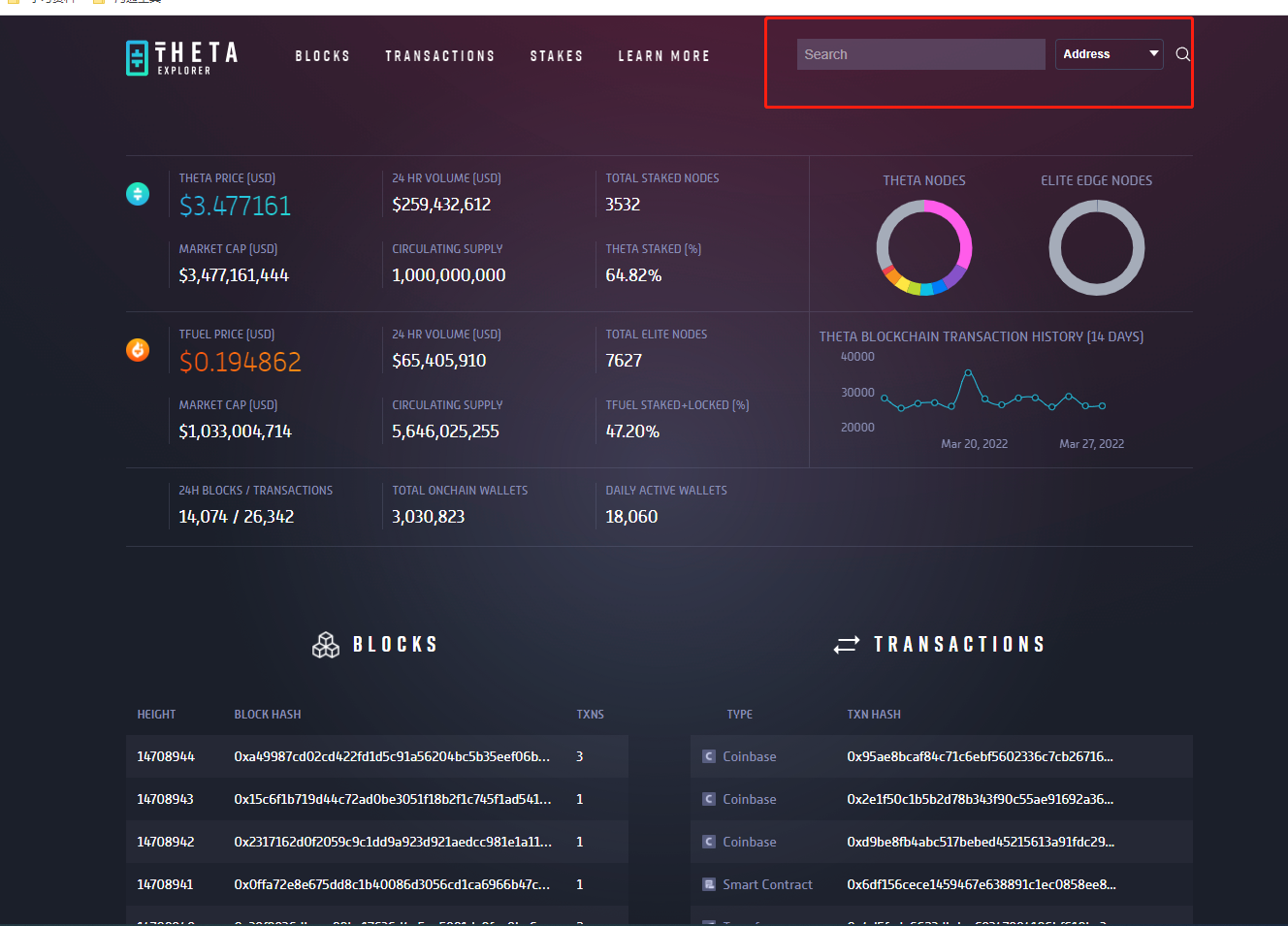Open transaction hash starting 0x95ae8bcaf84c
The image size is (1288, 926).
[x=980, y=756]
